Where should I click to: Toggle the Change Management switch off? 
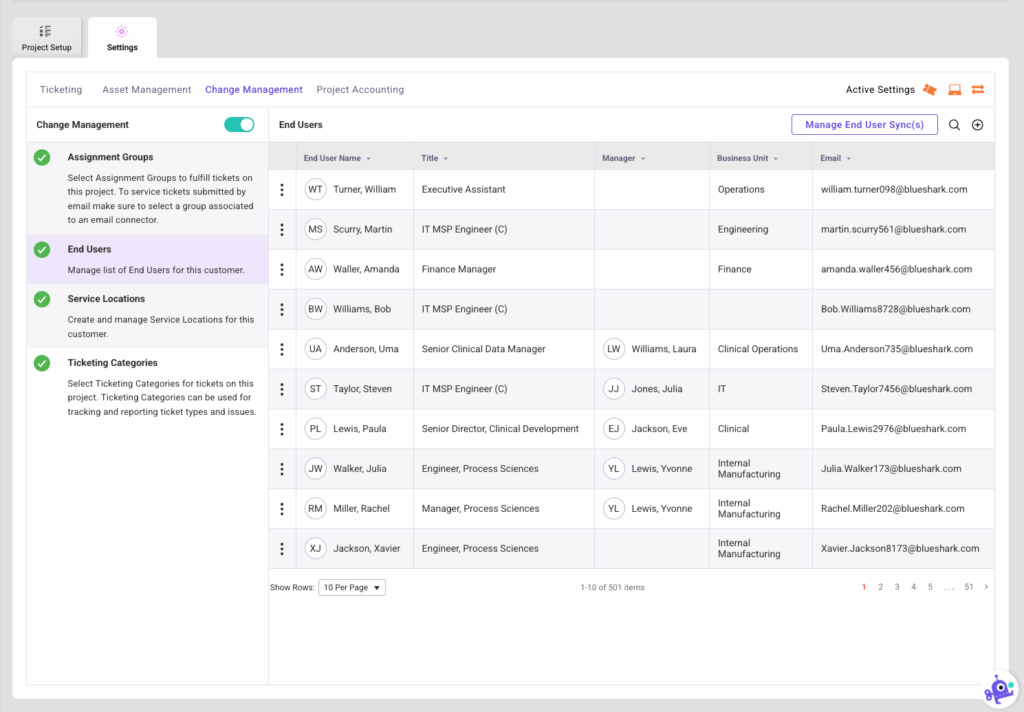tap(239, 125)
